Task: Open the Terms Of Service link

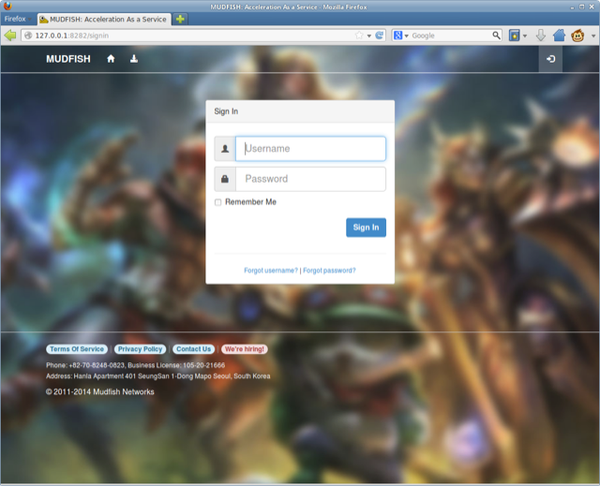Action: [x=77, y=349]
